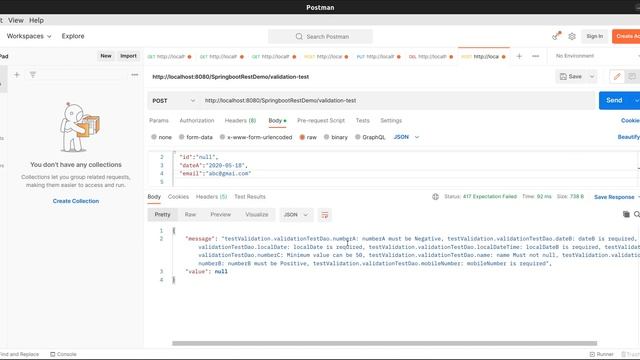The width and height of the screenshot is (640, 360).
Task: Switch to the Authorization tab
Action: [x=197, y=120]
